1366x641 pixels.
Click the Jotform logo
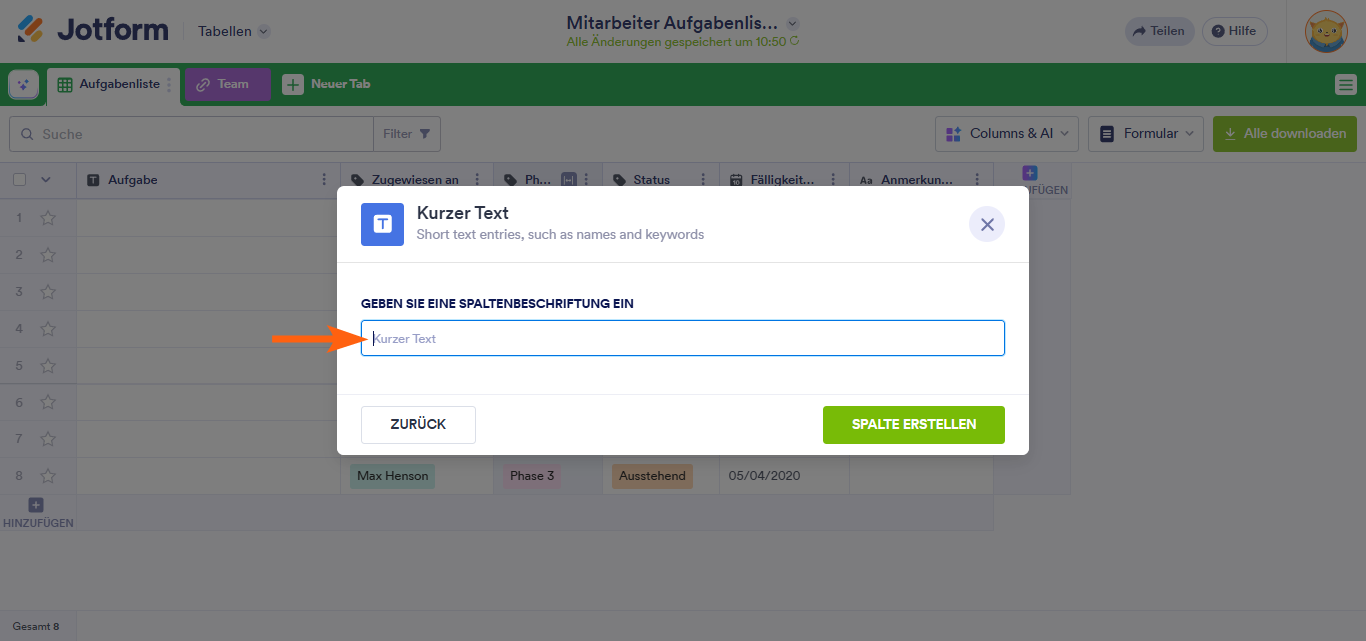[92, 30]
